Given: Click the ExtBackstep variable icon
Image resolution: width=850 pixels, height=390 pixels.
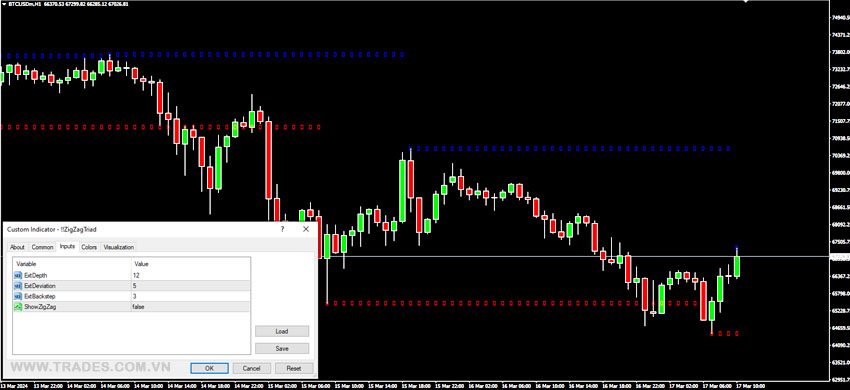Looking at the screenshot, I should point(18,296).
